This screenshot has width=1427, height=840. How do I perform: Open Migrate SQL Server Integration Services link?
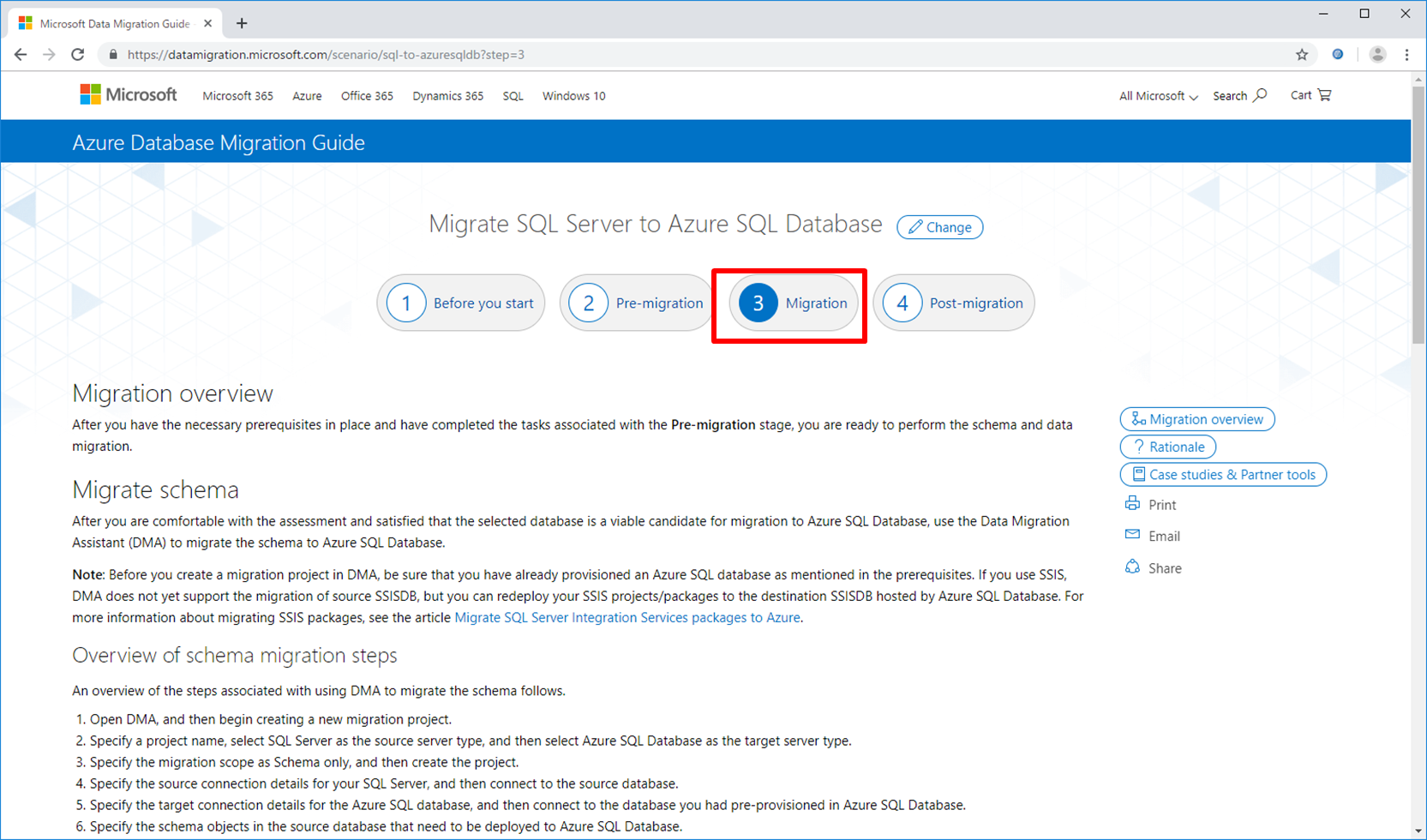pos(627,617)
